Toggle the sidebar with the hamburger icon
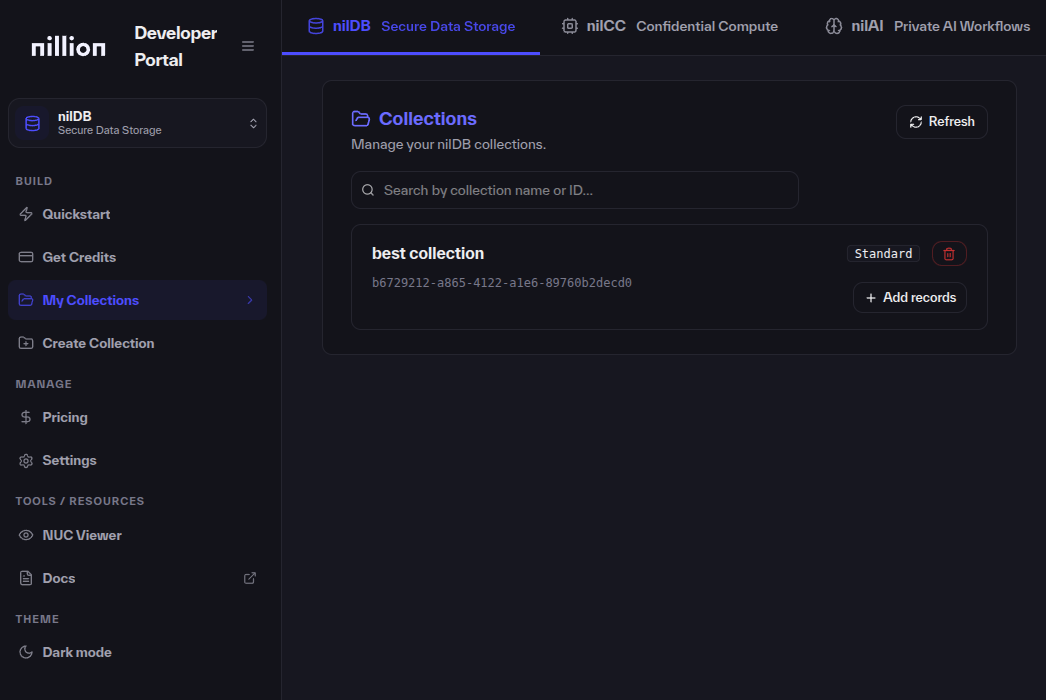The image size is (1046, 700). [247, 45]
